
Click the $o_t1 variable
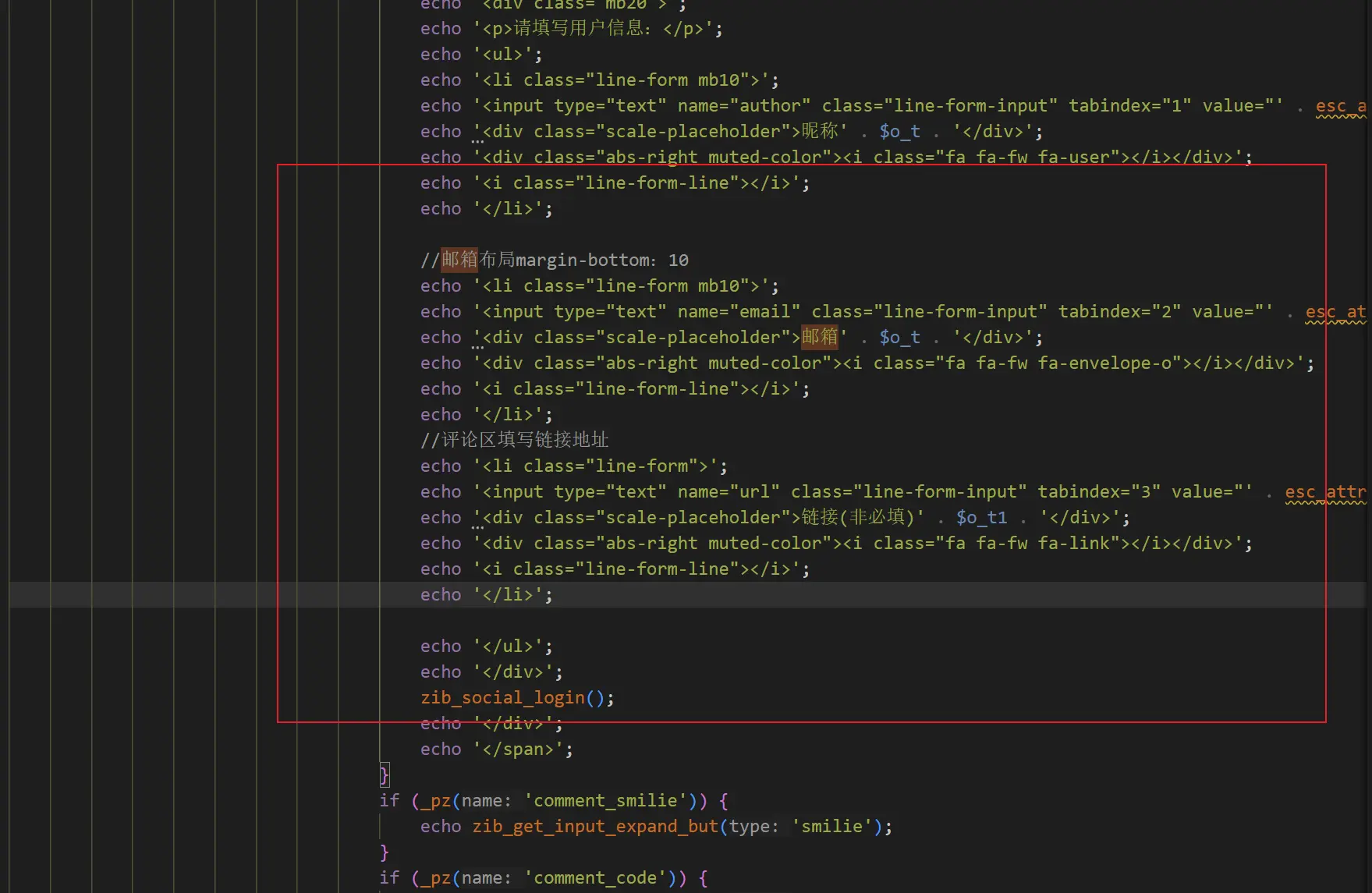click(x=981, y=517)
